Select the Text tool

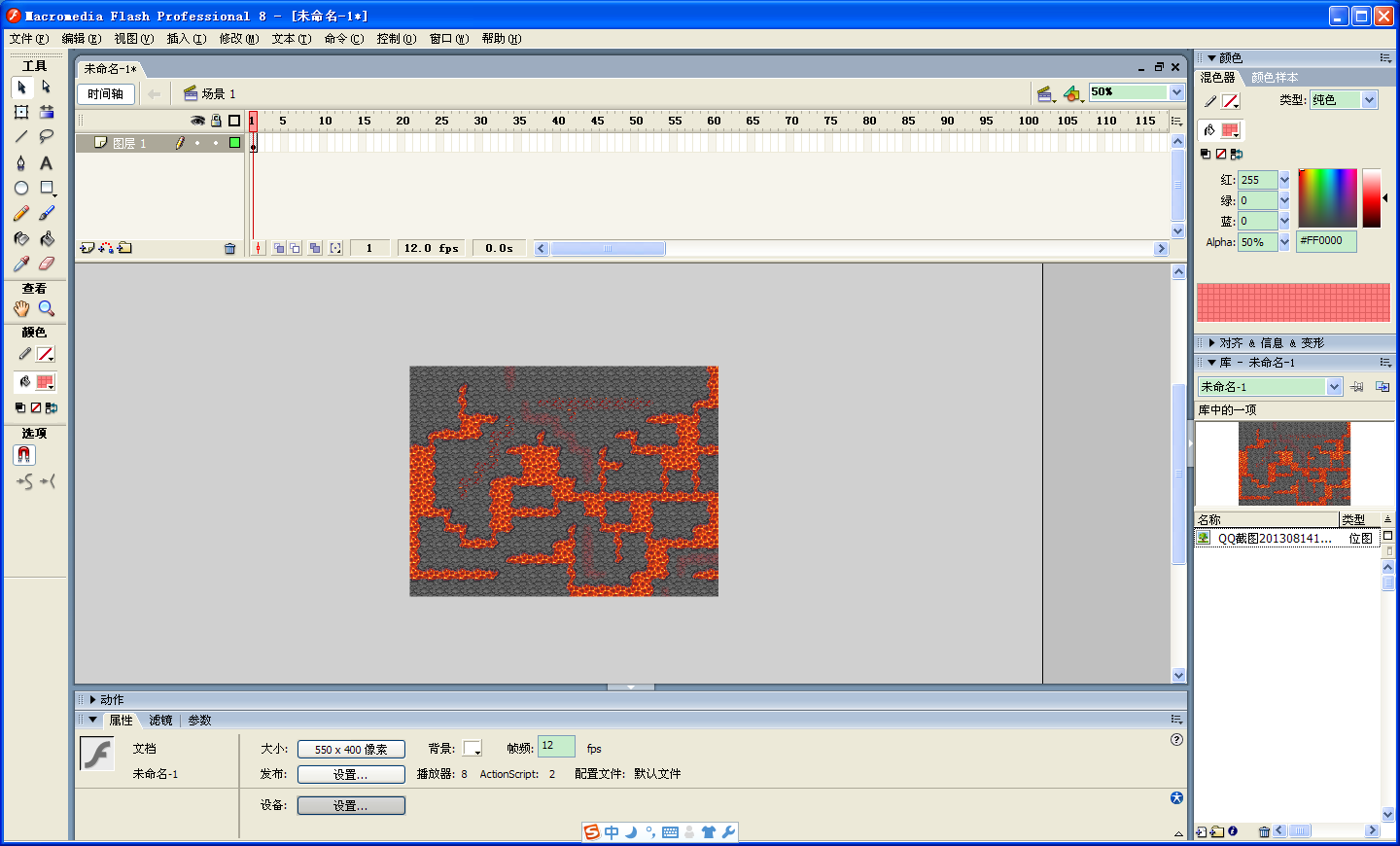pyautogui.click(x=46, y=163)
